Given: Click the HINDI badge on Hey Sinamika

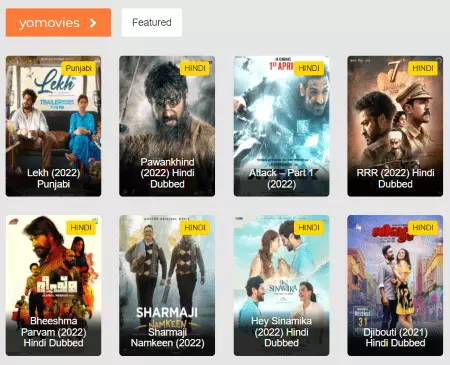Looking at the screenshot, I should point(309,228).
